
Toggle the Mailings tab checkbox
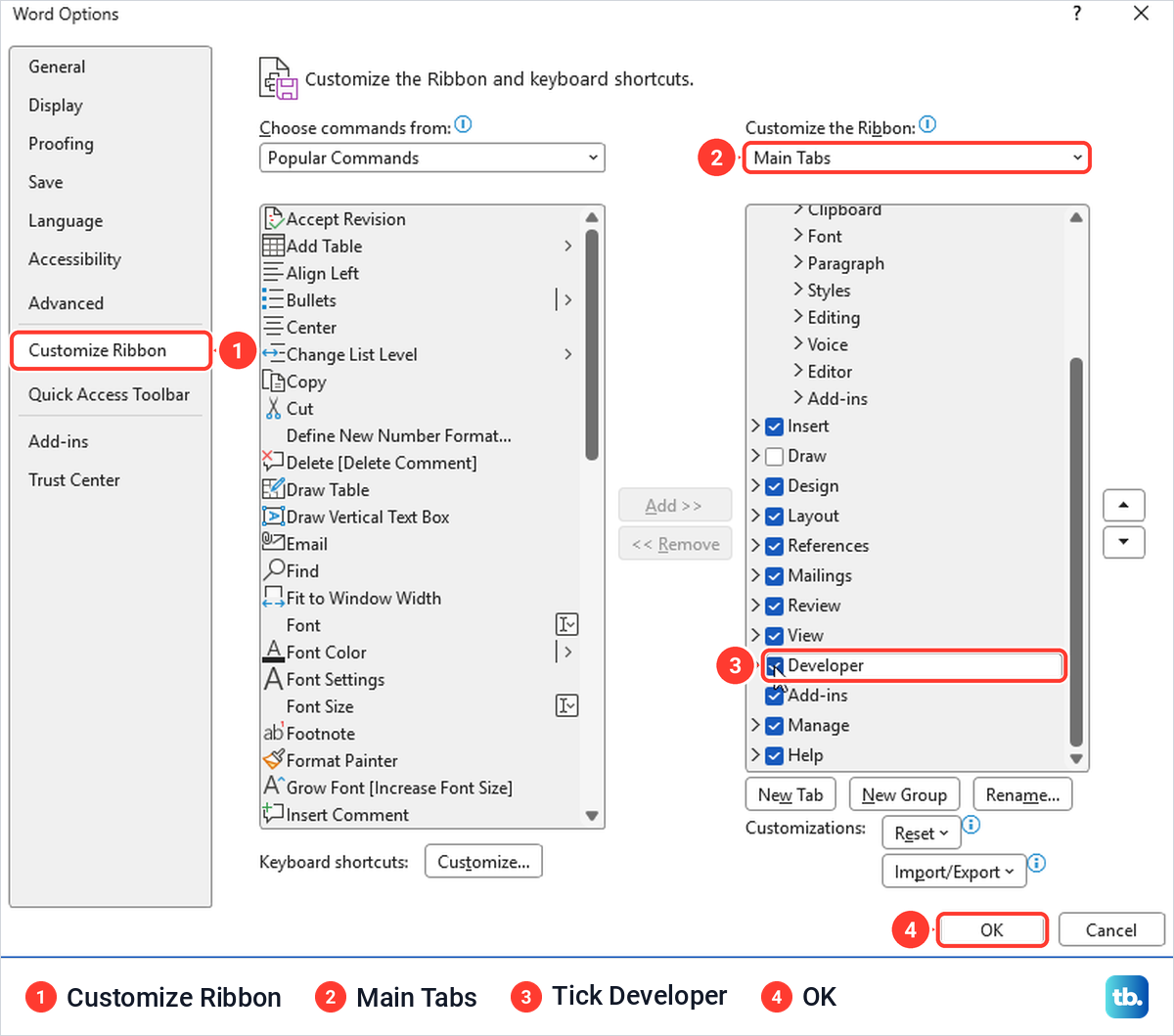pyautogui.click(x=774, y=576)
